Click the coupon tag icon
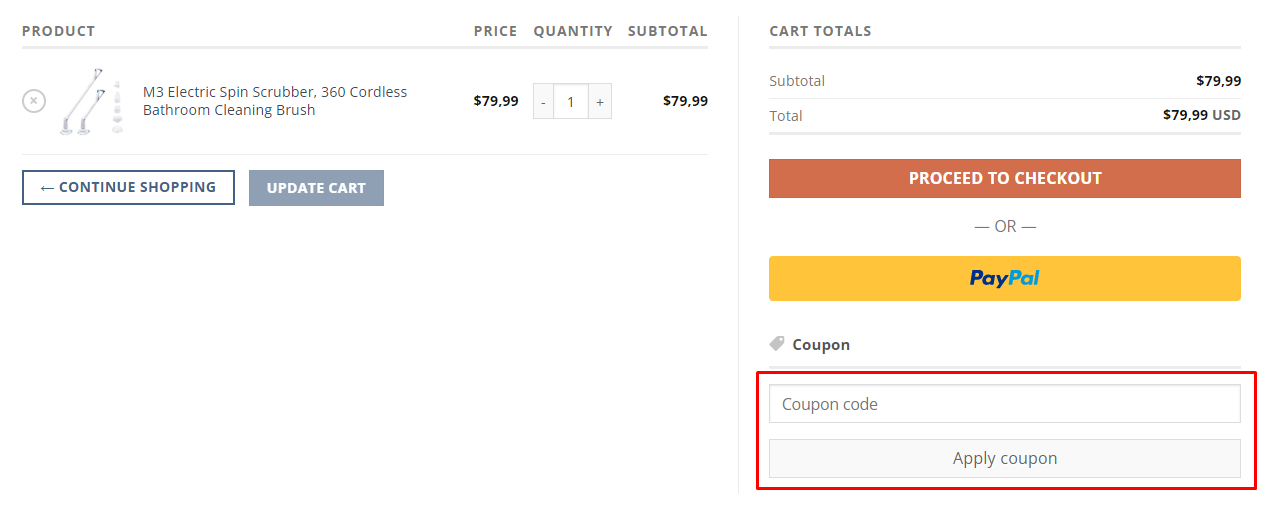 777,344
